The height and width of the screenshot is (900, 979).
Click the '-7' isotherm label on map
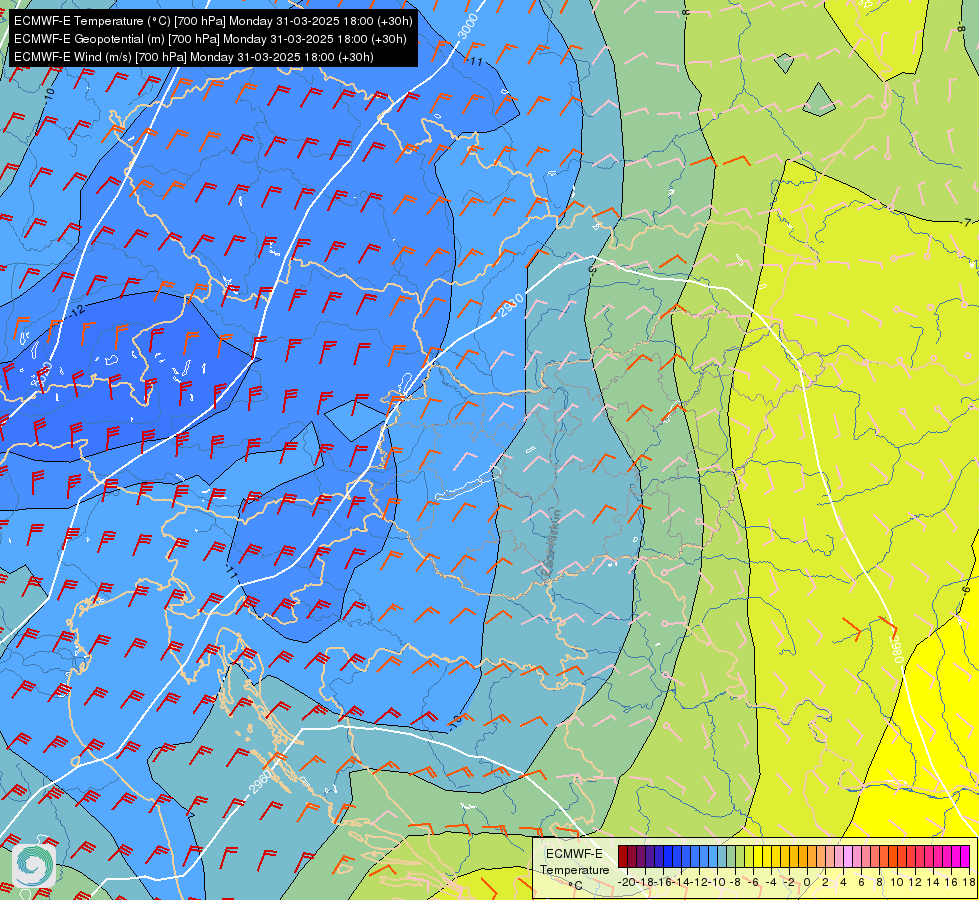point(967,222)
